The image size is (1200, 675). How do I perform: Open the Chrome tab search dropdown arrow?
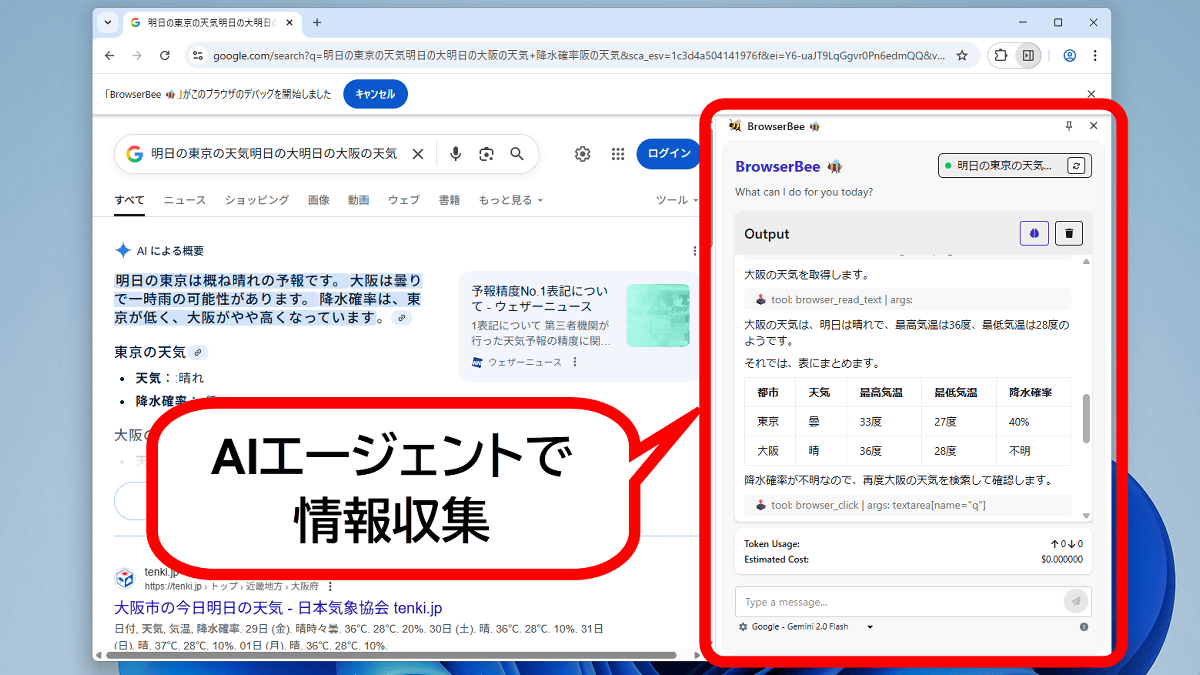(111, 22)
